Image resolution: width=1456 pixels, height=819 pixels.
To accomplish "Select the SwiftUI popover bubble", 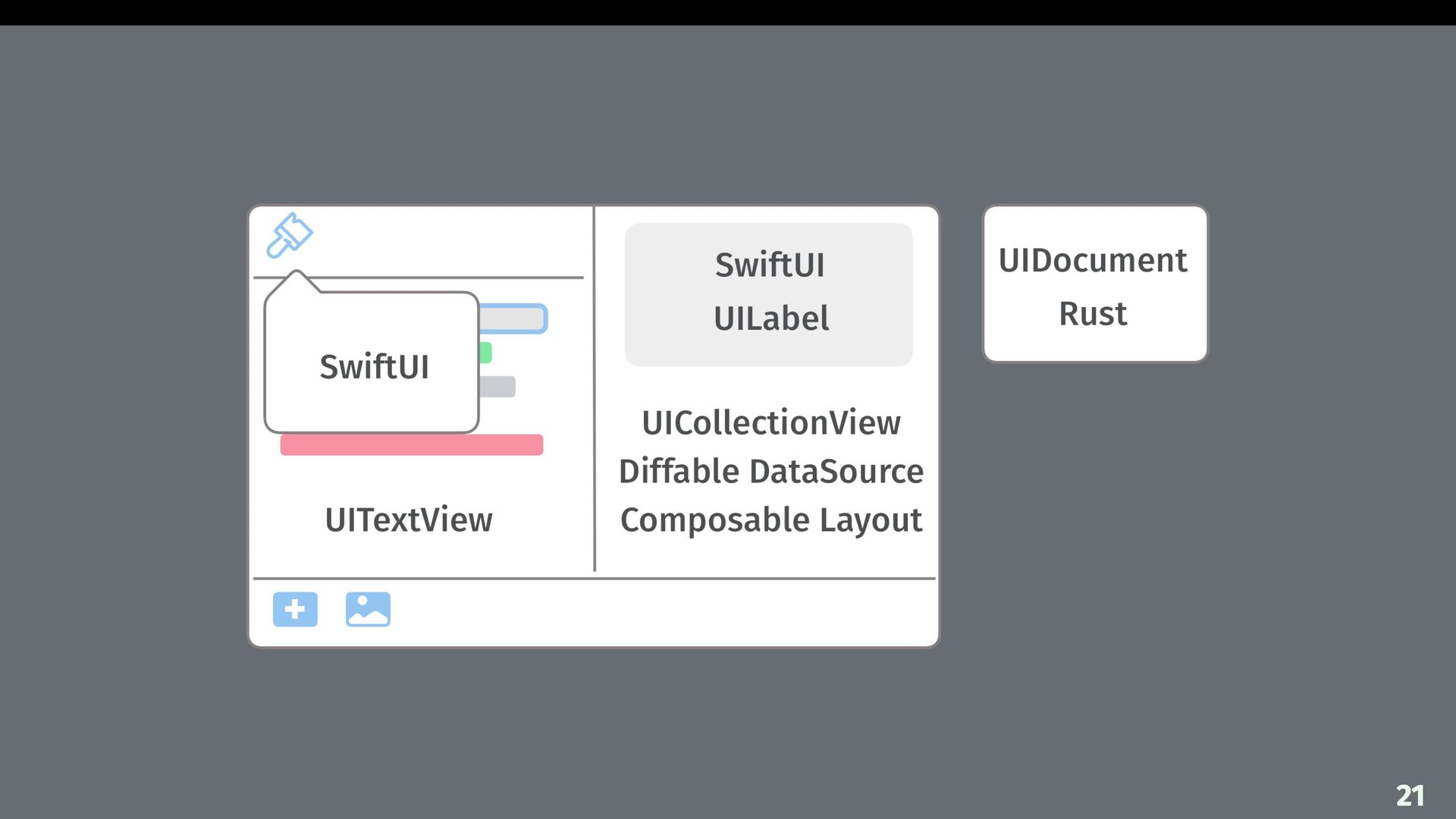I will tap(372, 362).
